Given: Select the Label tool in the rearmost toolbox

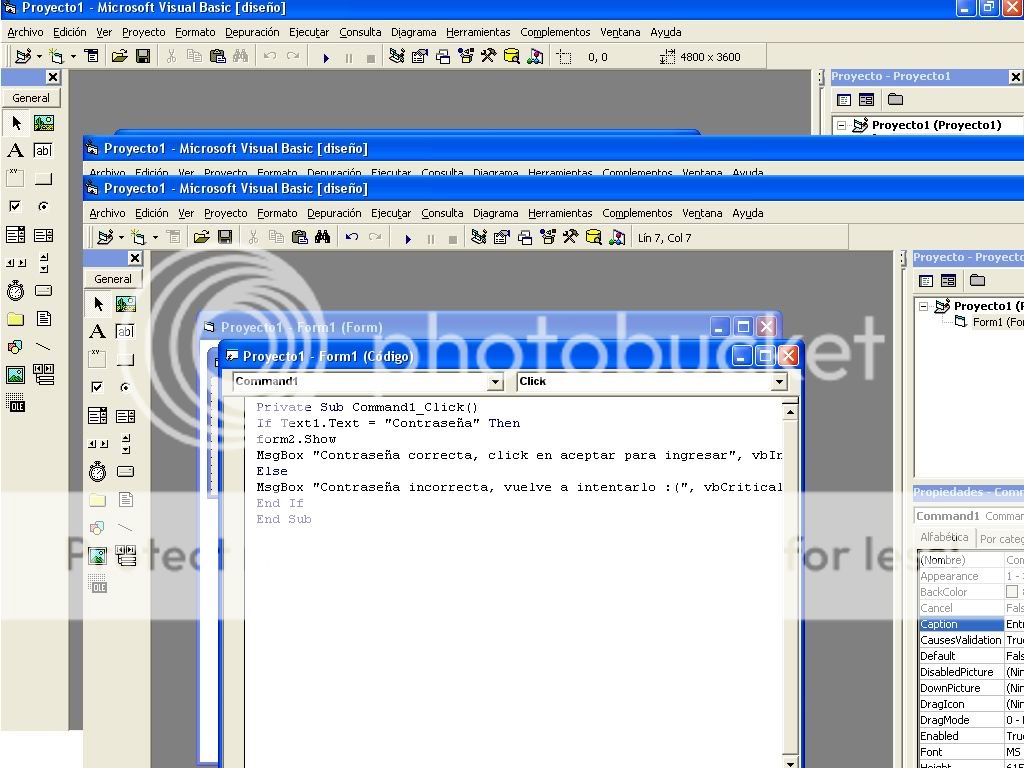Looking at the screenshot, I should (15, 151).
